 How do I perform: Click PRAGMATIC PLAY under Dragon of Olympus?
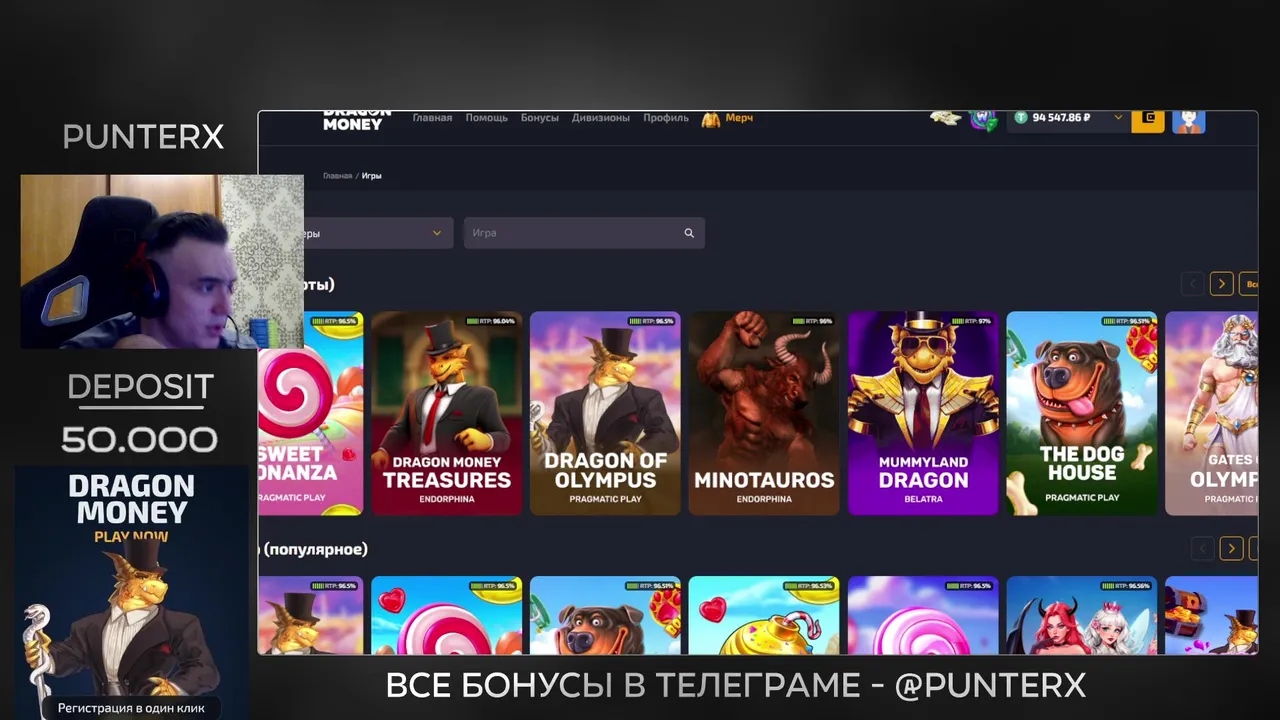tap(605, 499)
